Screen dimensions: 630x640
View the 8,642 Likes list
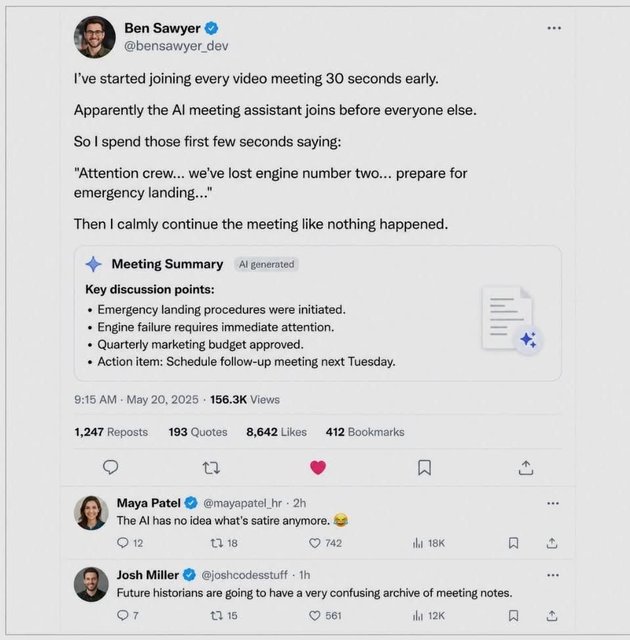pos(276,432)
